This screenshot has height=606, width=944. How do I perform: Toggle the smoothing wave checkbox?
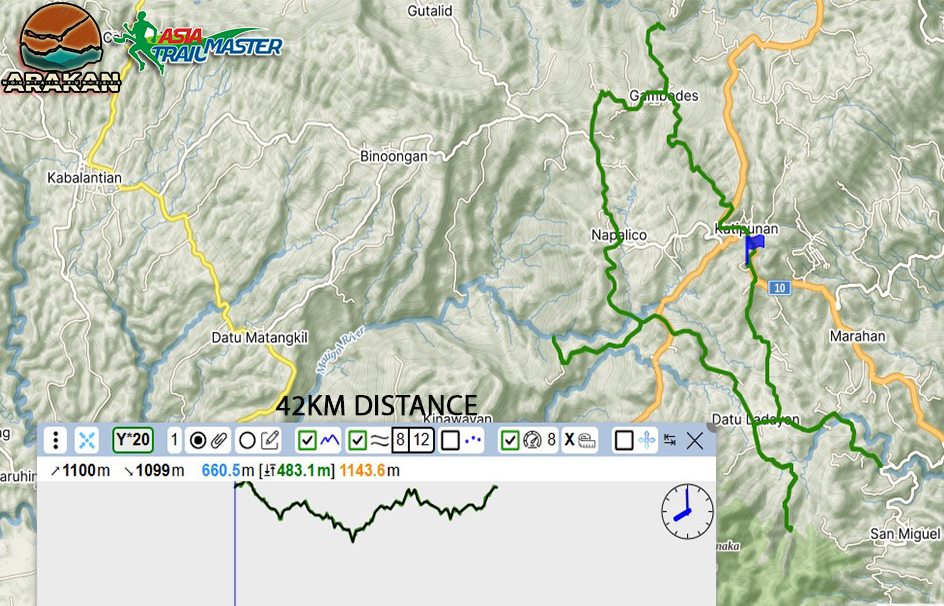[x=358, y=440]
